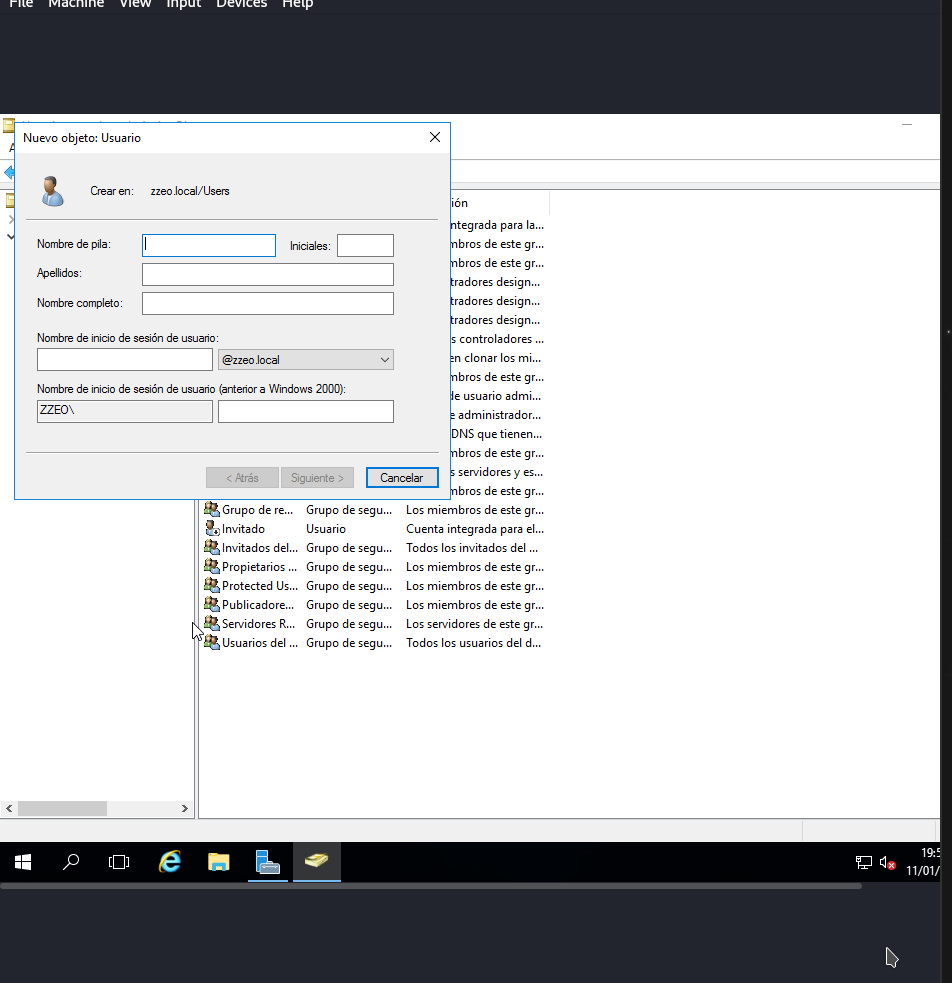Screen dimensions: 952x983
Task: Click 'DNS que tienen...' description text
Action: (x=496, y=434)
